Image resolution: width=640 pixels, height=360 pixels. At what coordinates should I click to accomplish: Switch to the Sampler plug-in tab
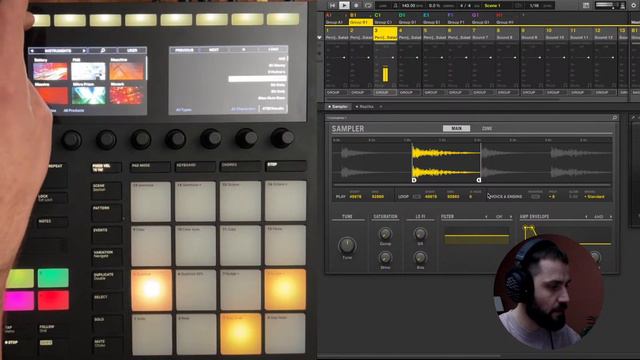tap(338, 107)
